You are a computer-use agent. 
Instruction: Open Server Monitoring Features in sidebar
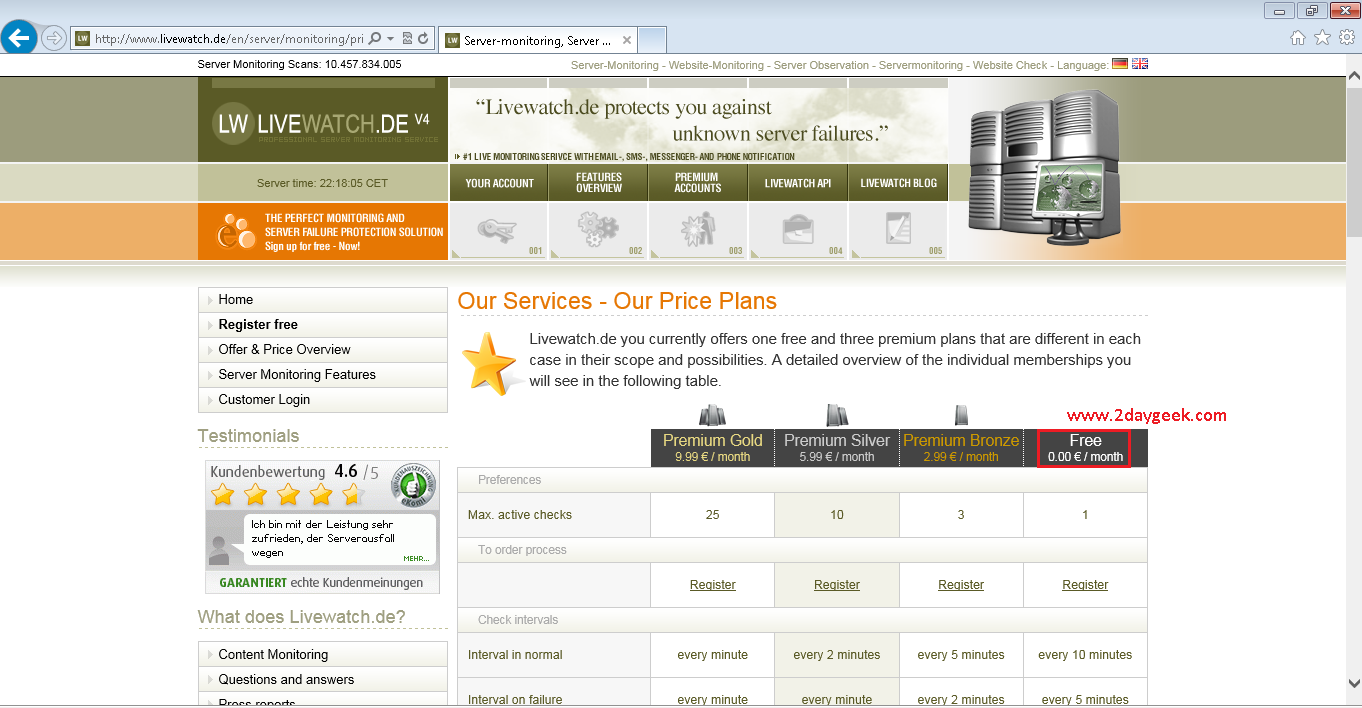click(323, 375)
